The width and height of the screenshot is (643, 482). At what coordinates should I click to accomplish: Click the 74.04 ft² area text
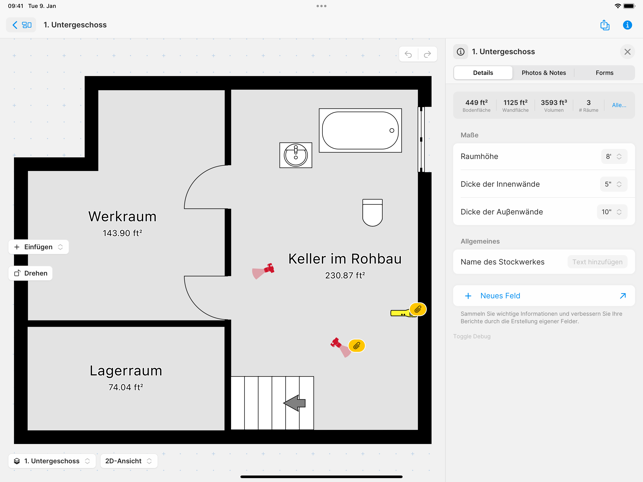[x=125, y=387]
